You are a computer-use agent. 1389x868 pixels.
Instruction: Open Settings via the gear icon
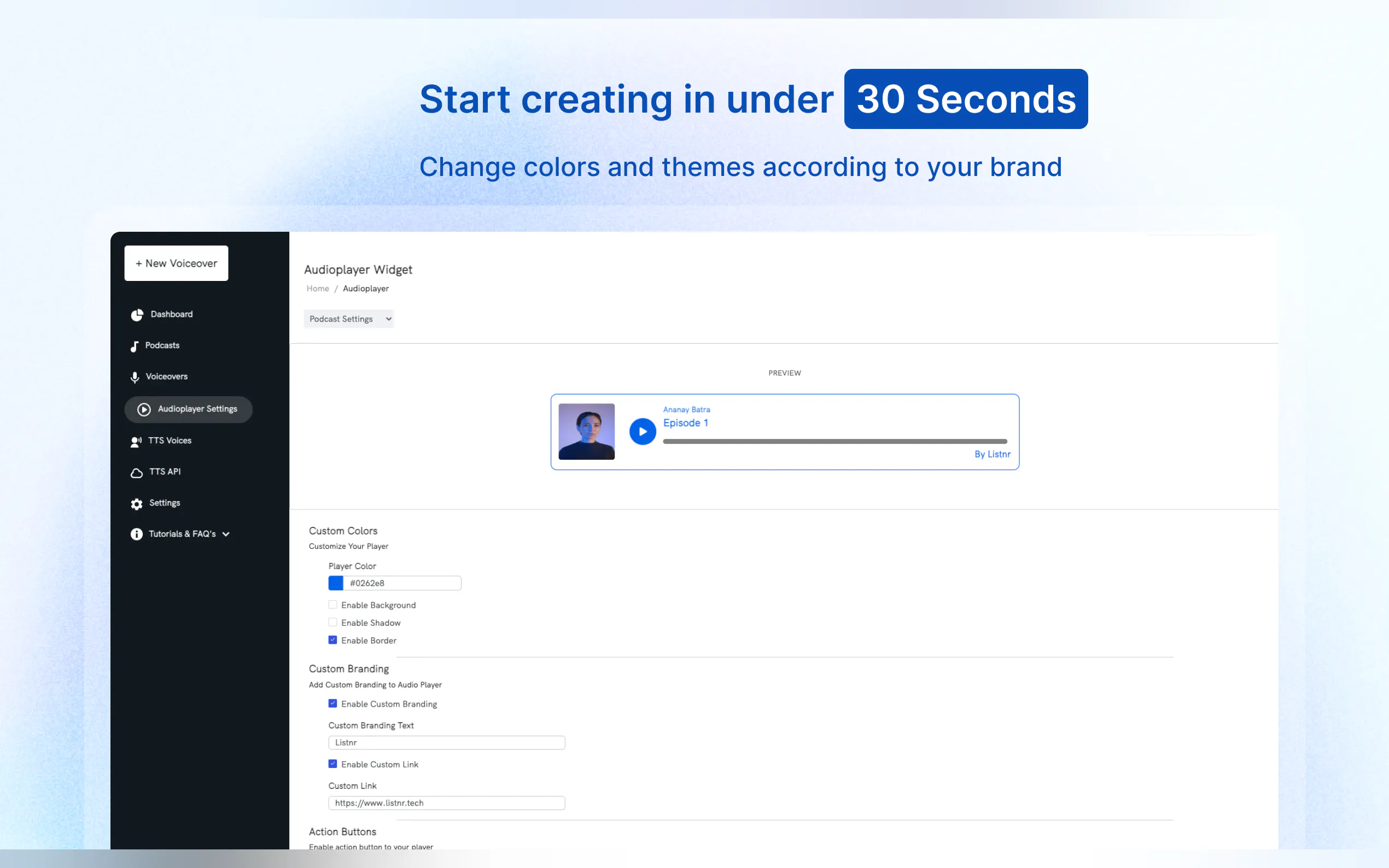[136, 503]
